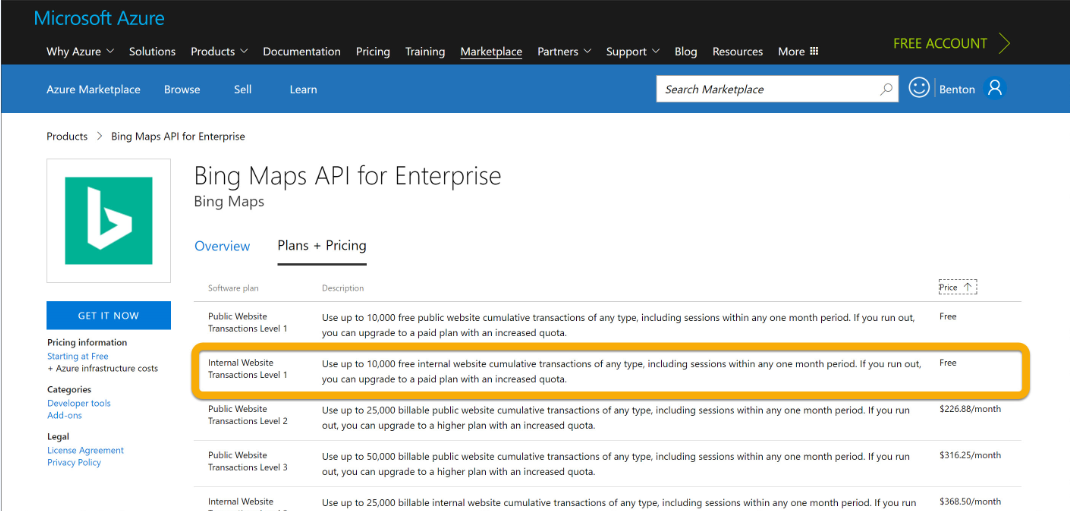Select Public Website Transactions Level 2 plan

[x=248, y=415]
